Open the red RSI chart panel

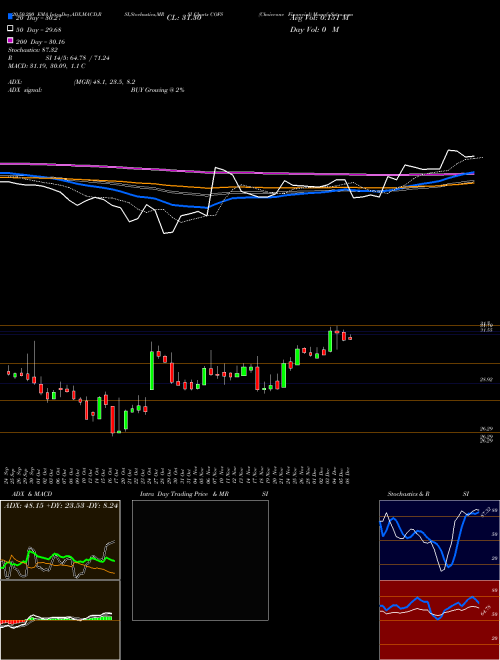click(x=439, y=620)
